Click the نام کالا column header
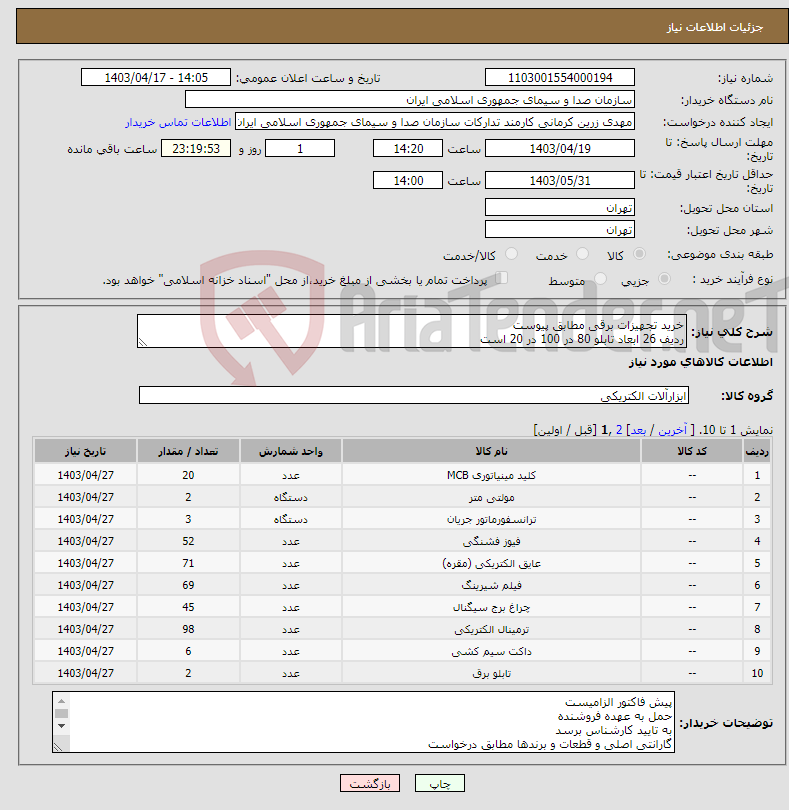 pyautogui.click(x=491, y=451)
